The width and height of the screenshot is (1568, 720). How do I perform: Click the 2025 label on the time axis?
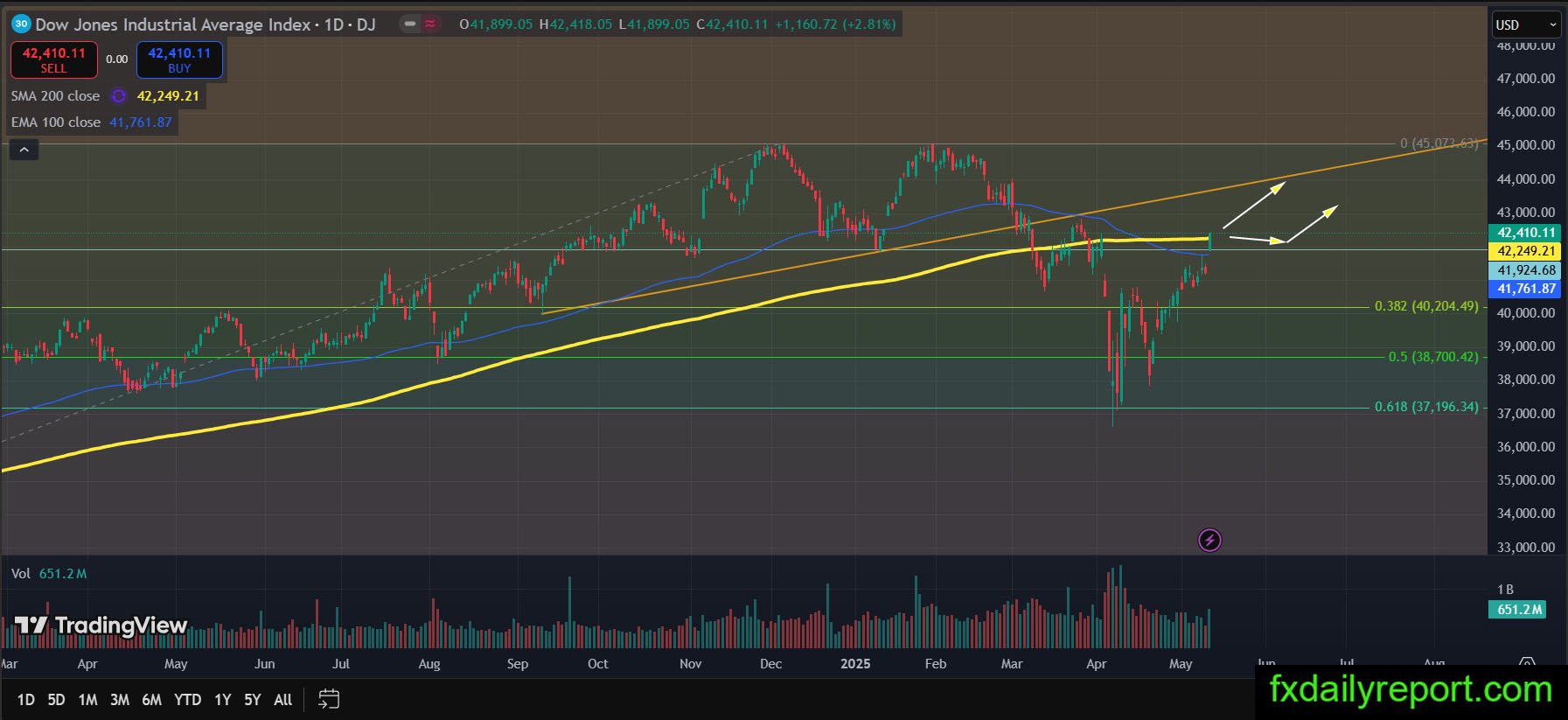pyautogui.click(x=855, y=664)
